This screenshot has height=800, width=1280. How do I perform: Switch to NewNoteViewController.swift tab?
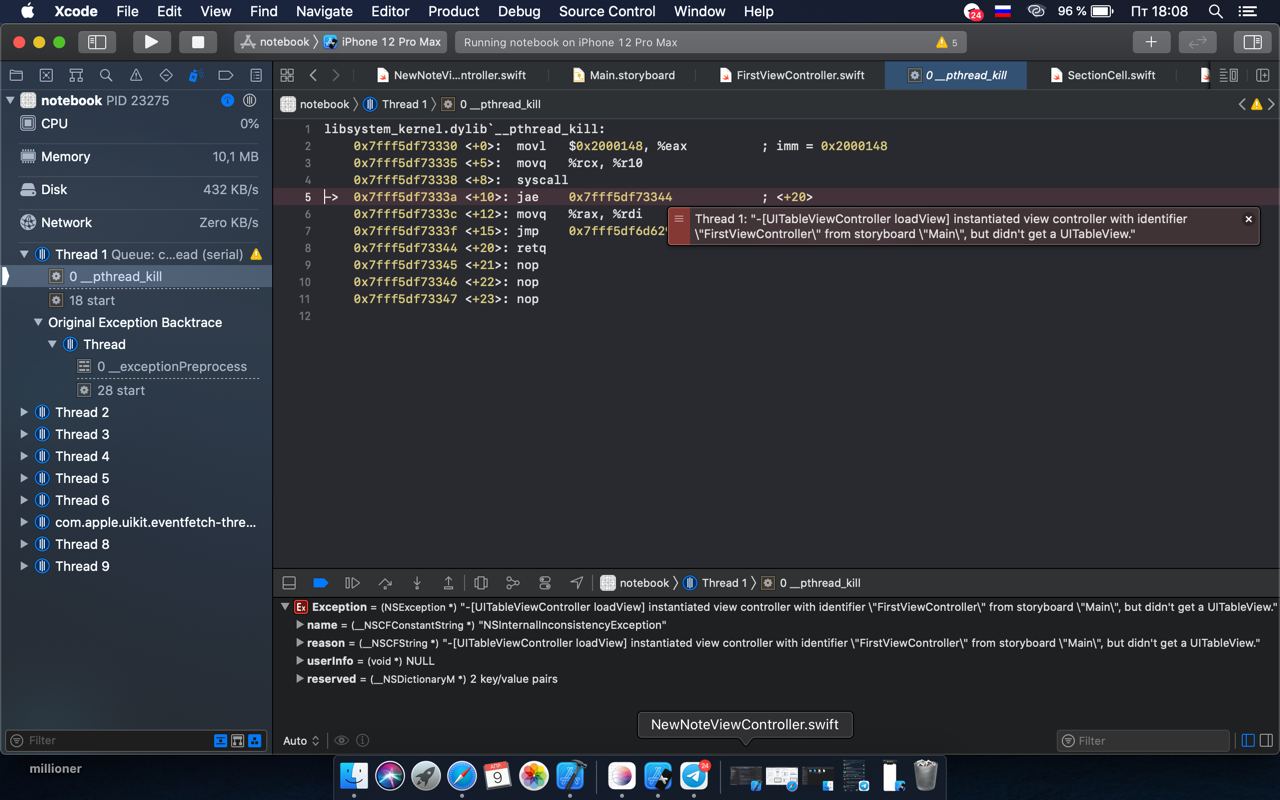pyautogui.click(x=451, y=75)
